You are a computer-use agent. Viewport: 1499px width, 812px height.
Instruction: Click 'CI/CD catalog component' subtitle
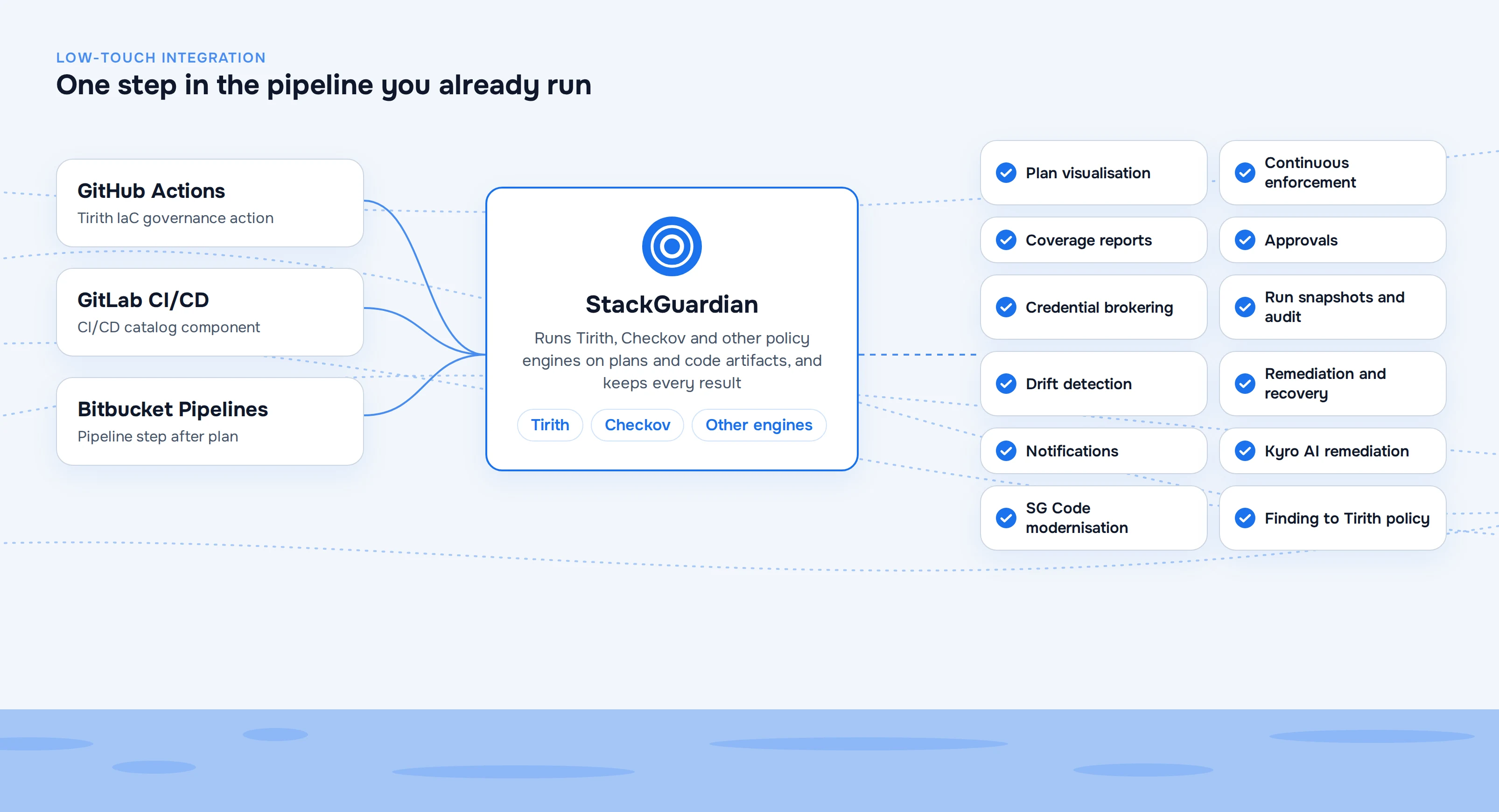click(x=169, y=327)
